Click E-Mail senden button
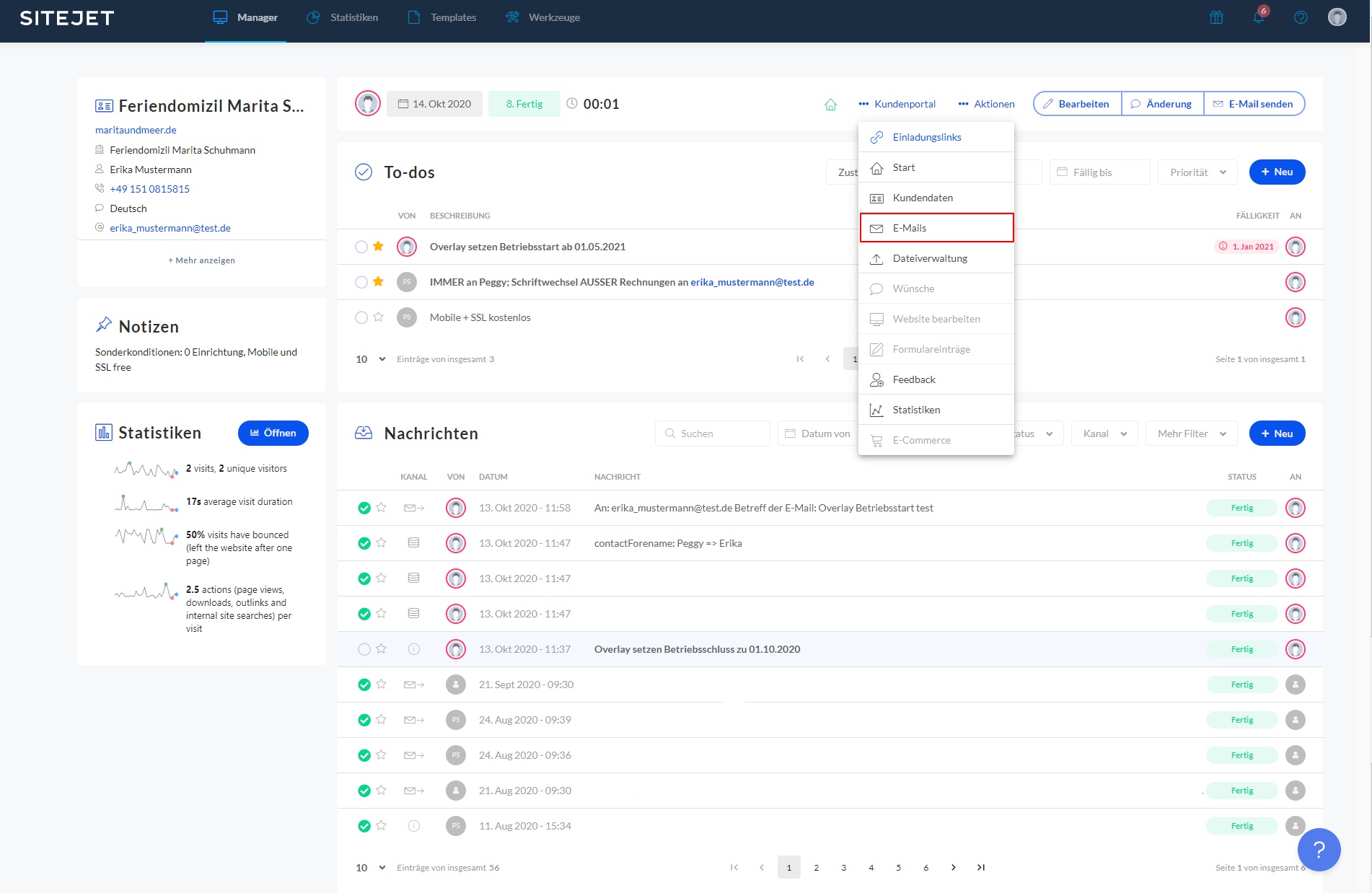The width and height of the screenshot is (1372, 893). (1254, 104)
